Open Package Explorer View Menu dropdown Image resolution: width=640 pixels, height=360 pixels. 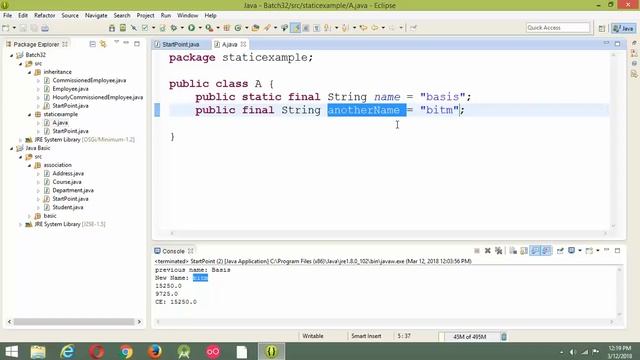tap(116, 42)
